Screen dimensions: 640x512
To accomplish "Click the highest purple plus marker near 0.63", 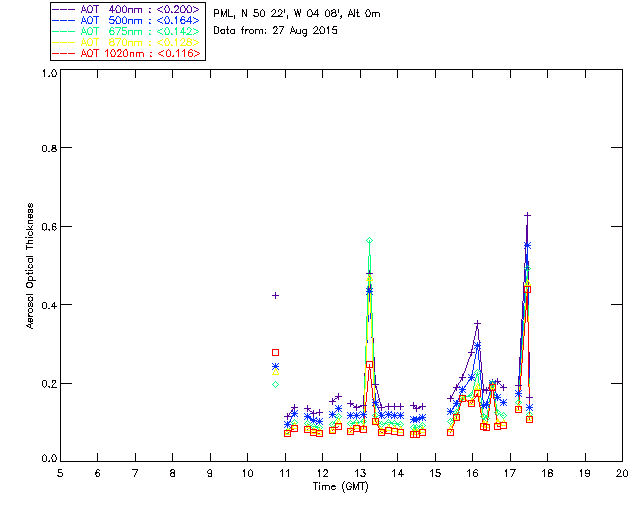I will pyautogui.click(x=527, y=215).
